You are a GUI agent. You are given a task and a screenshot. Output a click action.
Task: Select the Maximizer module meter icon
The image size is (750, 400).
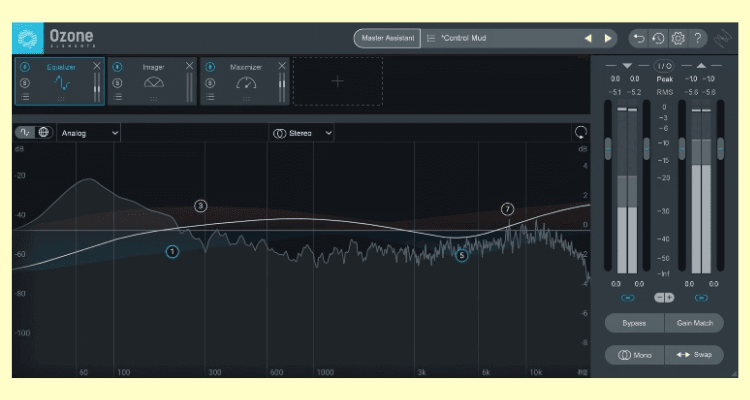(x=246, y=83)
